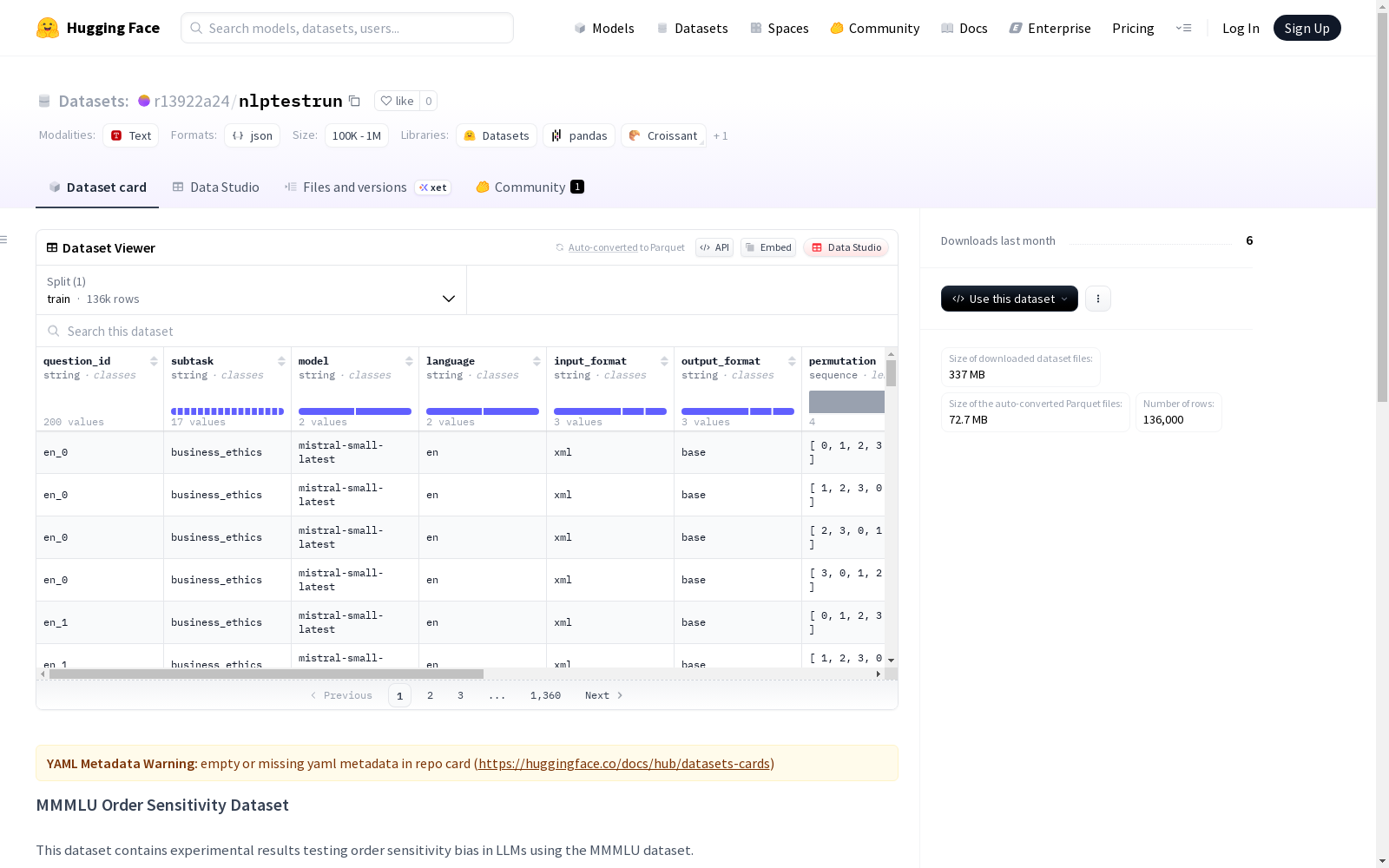The height and width of the screenshot is (868, 1389).
Task: Click the model column value histogram
Action: click(355, 411)
